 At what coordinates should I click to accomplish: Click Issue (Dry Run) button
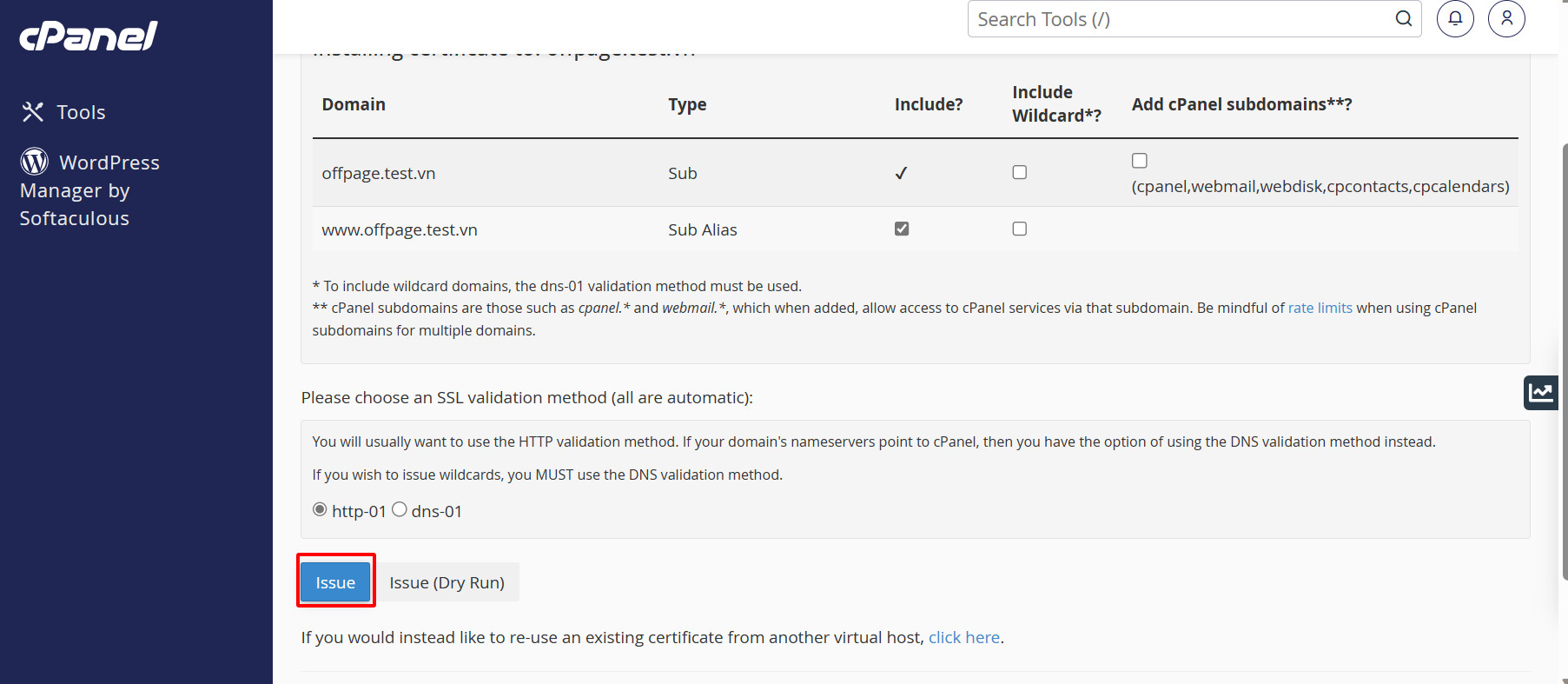447,582
